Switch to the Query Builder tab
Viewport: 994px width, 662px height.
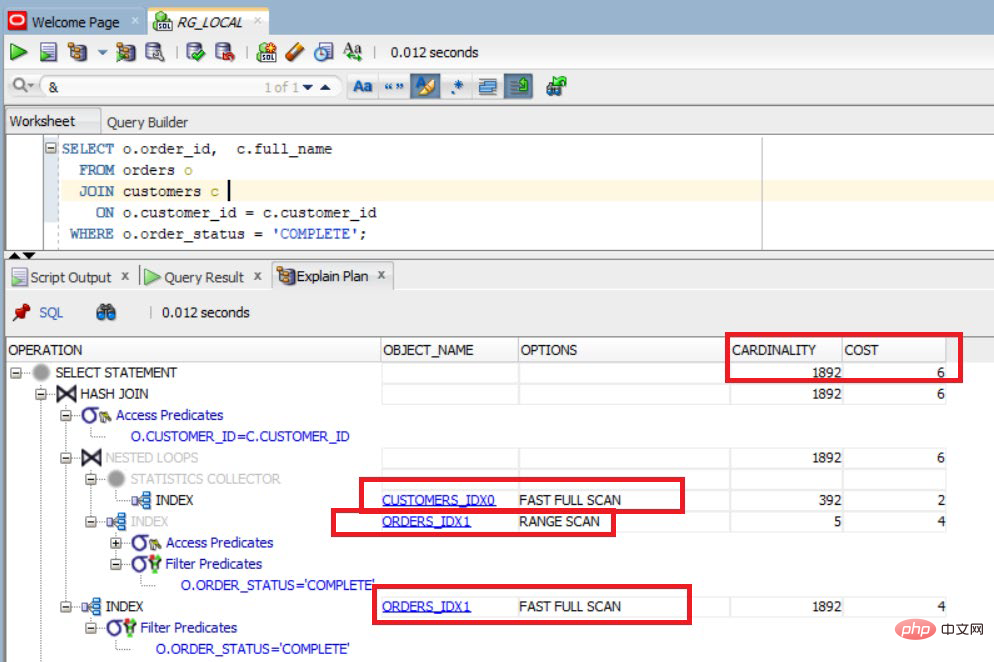[147, 122]
